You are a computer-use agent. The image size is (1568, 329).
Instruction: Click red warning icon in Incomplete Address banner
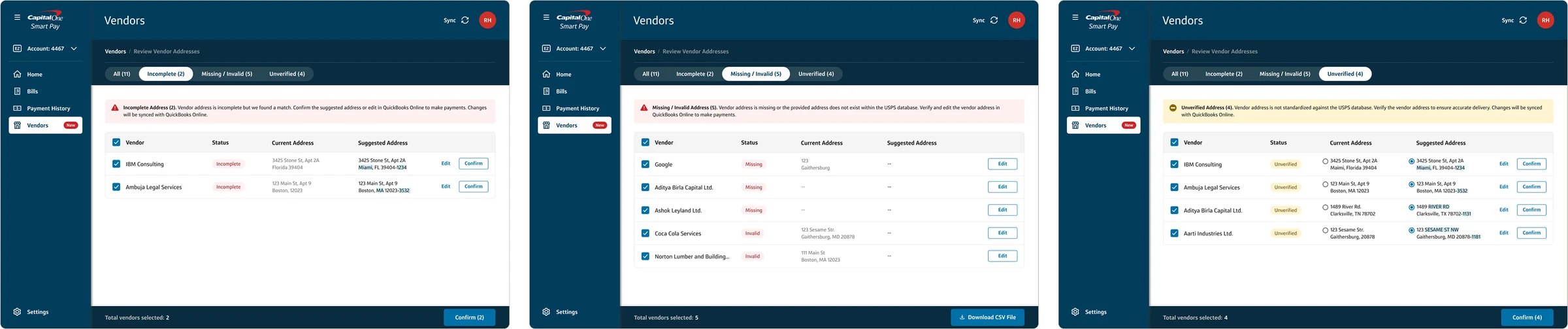[115, 108]
